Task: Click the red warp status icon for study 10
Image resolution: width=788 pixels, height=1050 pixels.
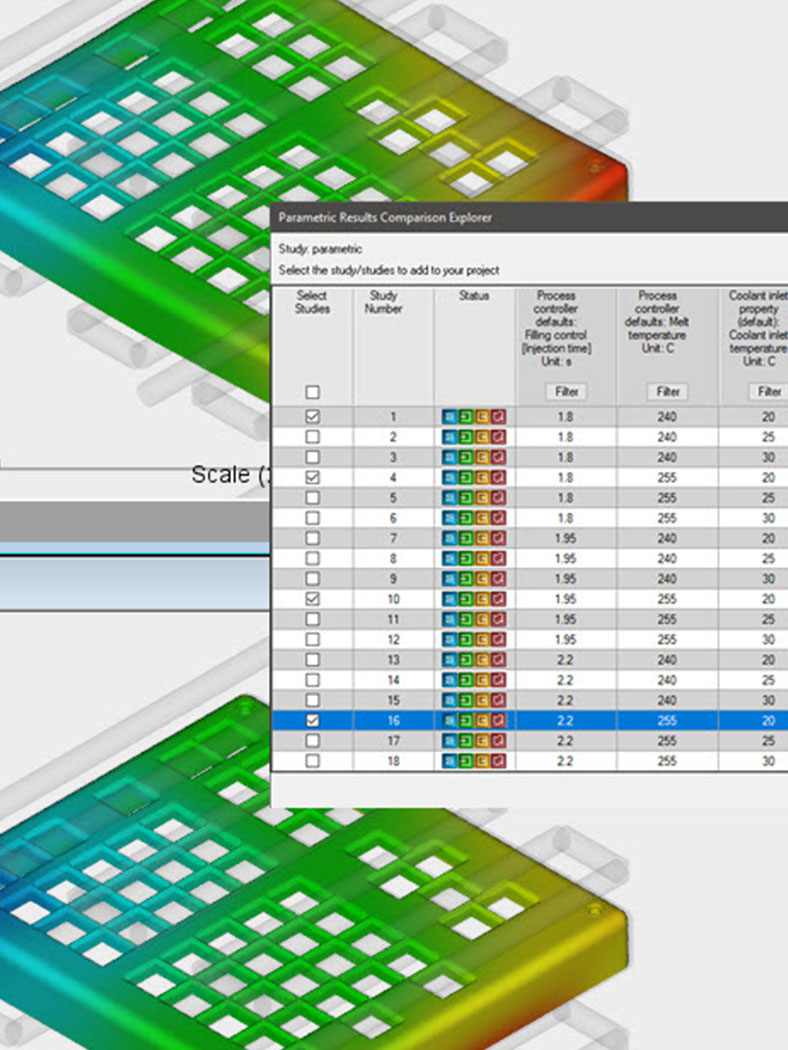Action: coord(497,599)
